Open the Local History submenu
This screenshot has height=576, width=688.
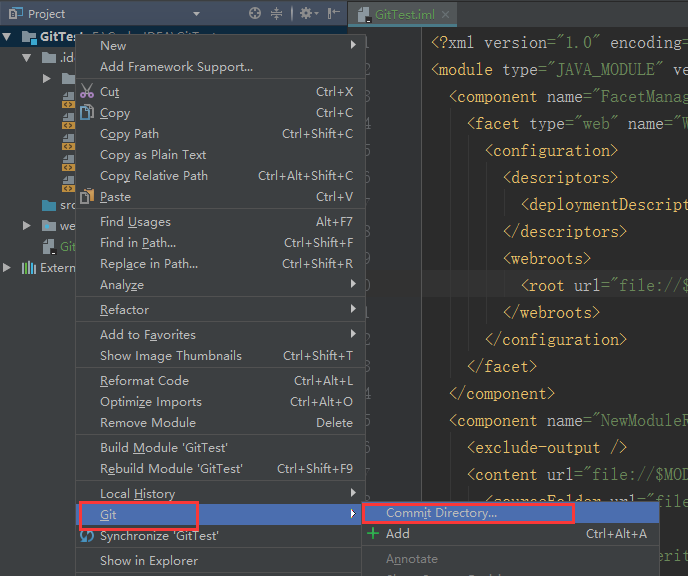point(137,494)
